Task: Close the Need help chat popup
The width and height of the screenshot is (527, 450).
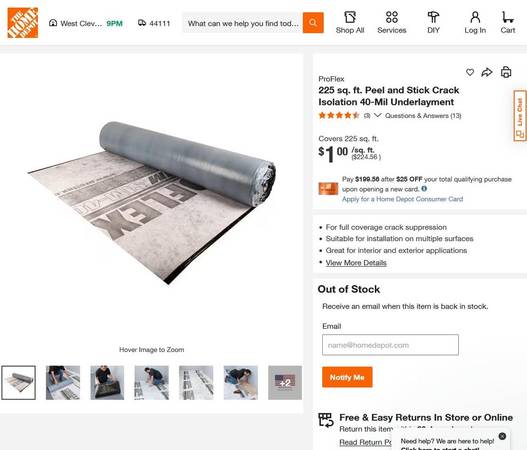Action: click(502, 436)
